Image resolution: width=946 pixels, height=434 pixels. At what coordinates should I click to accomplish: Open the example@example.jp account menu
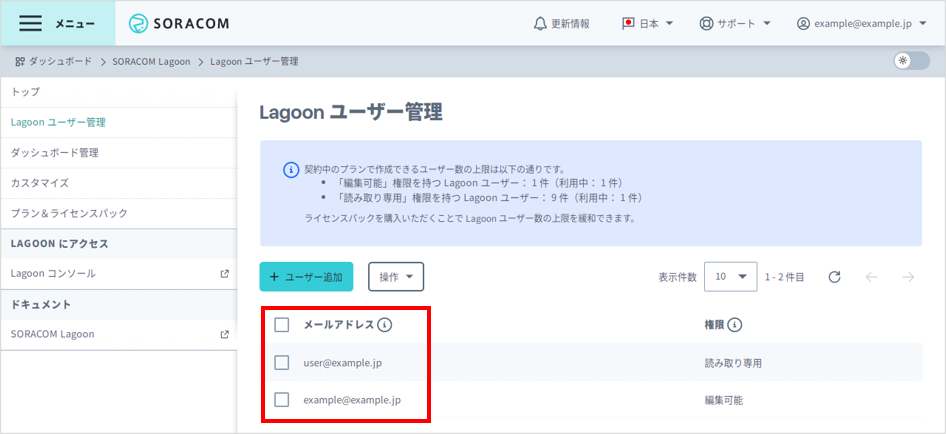click(x=862, y=24)
